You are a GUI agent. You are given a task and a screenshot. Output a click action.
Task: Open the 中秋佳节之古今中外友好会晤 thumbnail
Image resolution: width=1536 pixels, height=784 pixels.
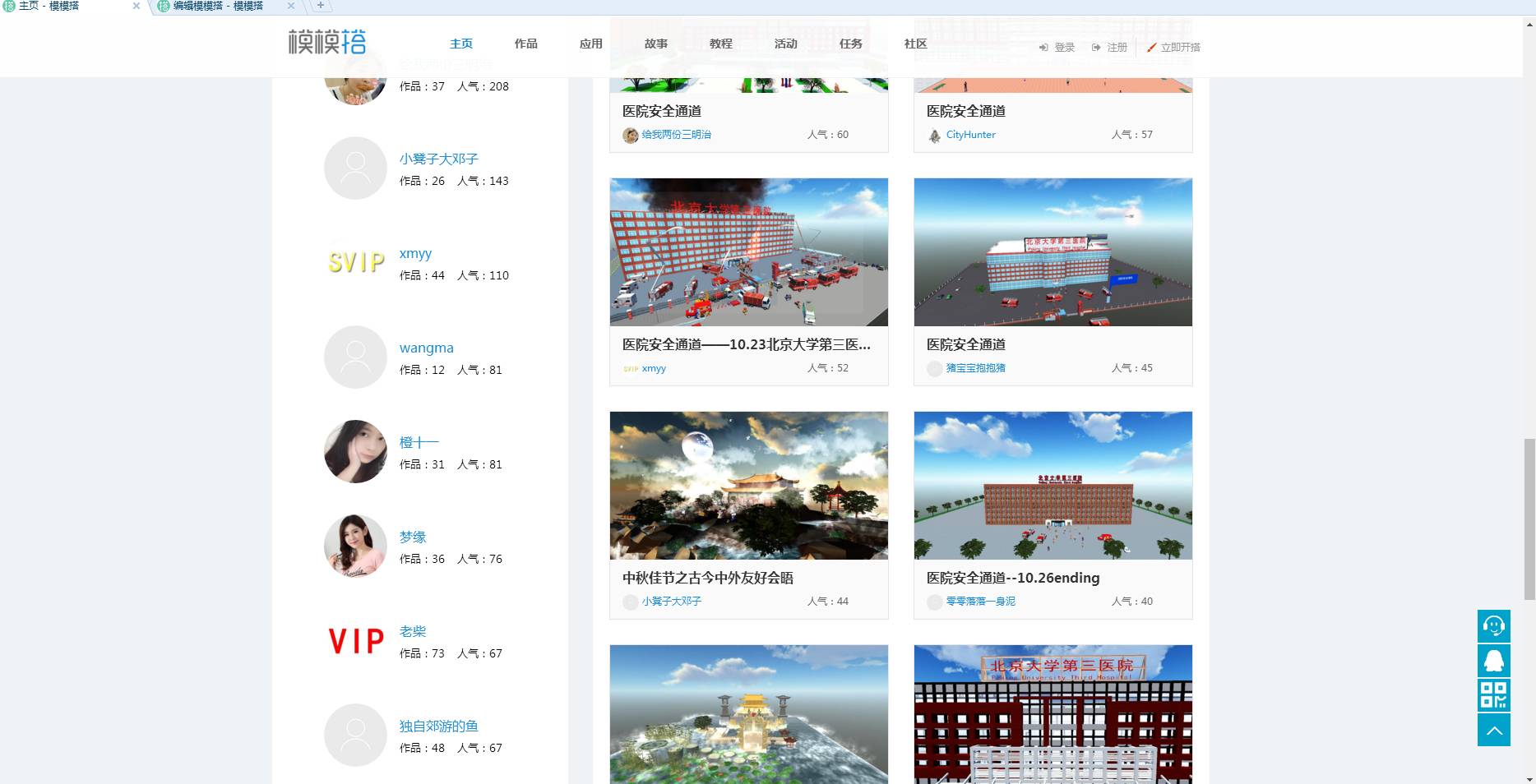point(748,486)
